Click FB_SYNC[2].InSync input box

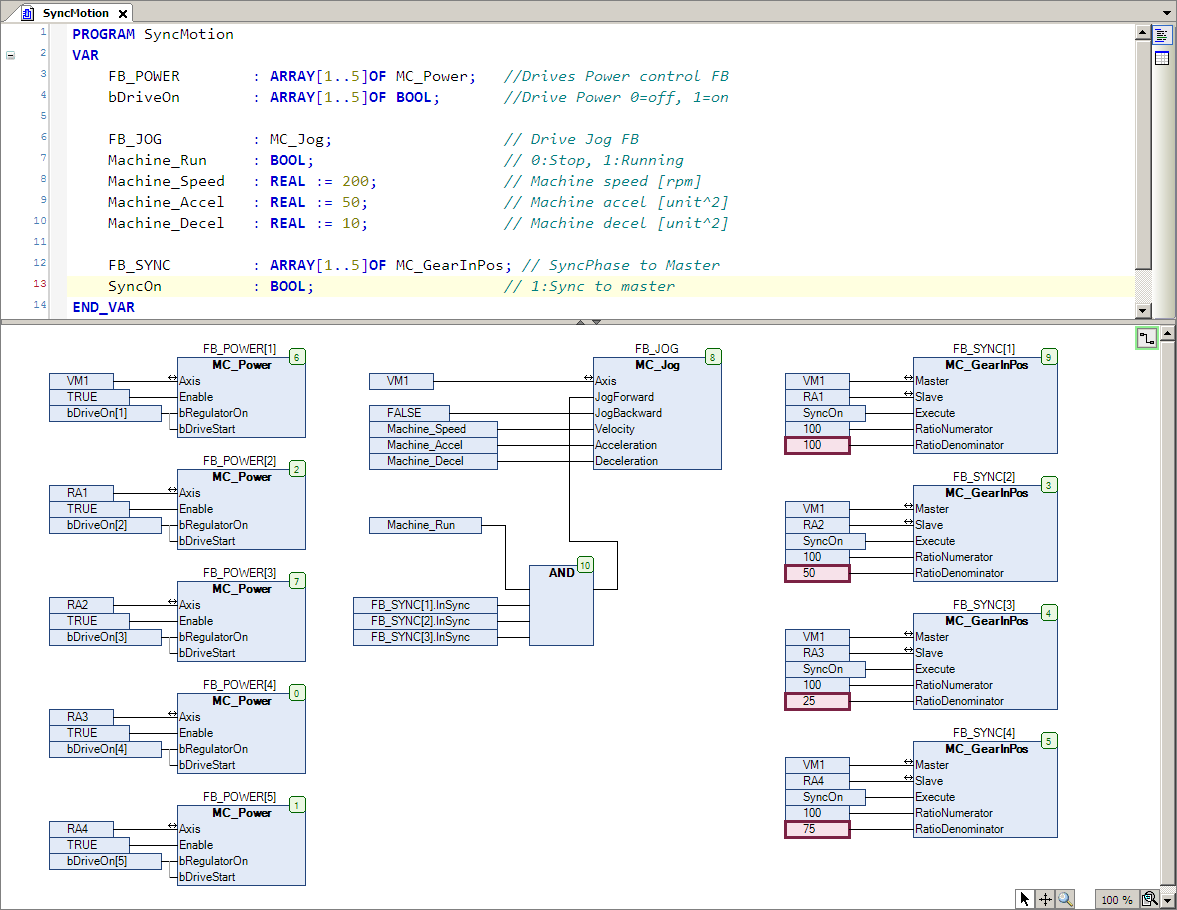pyautogui.click(x=425, y=621)
